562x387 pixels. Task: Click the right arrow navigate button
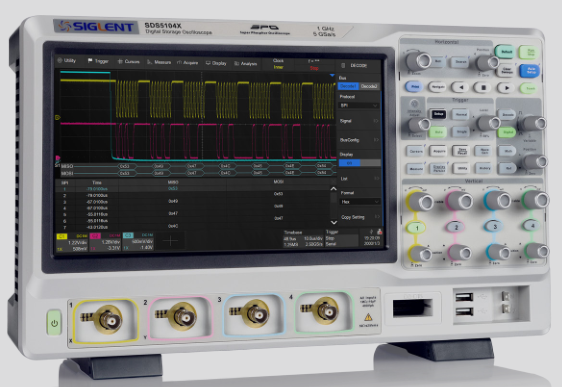coord(506,87)
